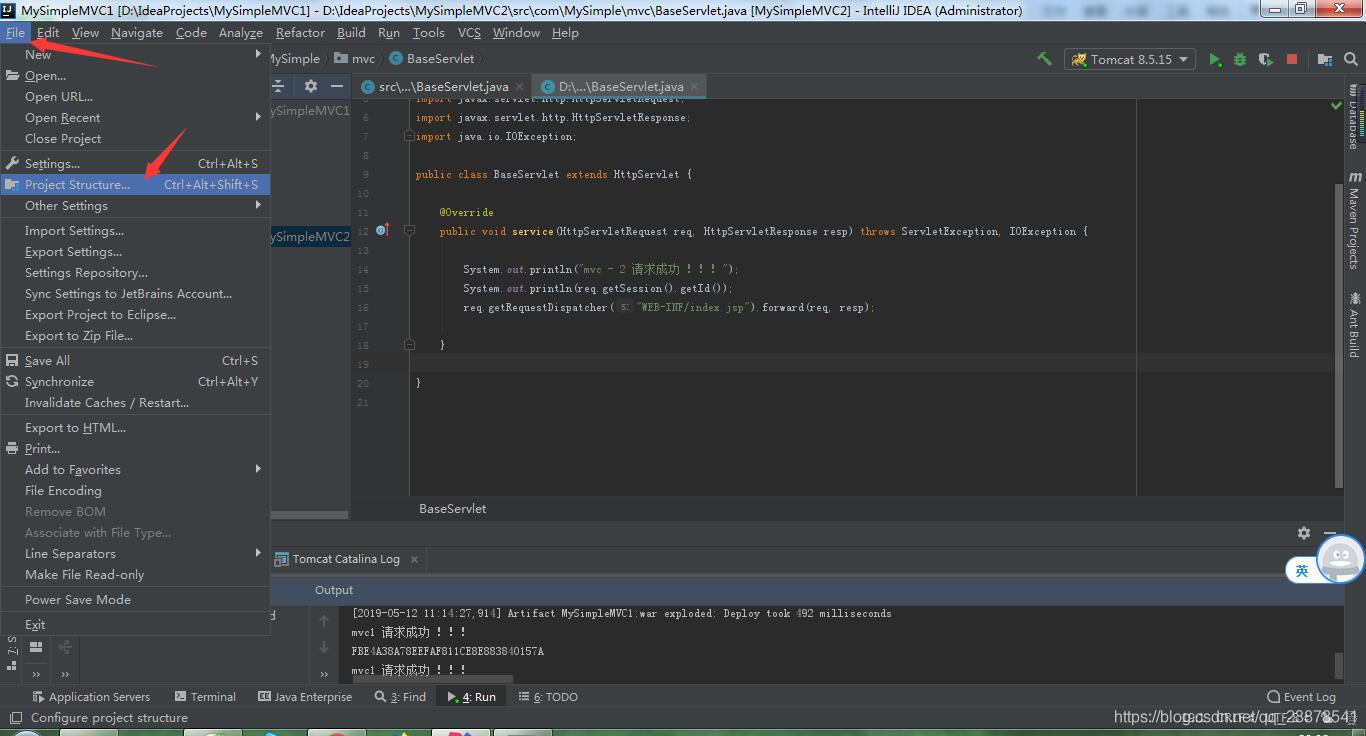Open Terminal tool window button
This screenshot has height=736, width=1366.
point(205,697)
